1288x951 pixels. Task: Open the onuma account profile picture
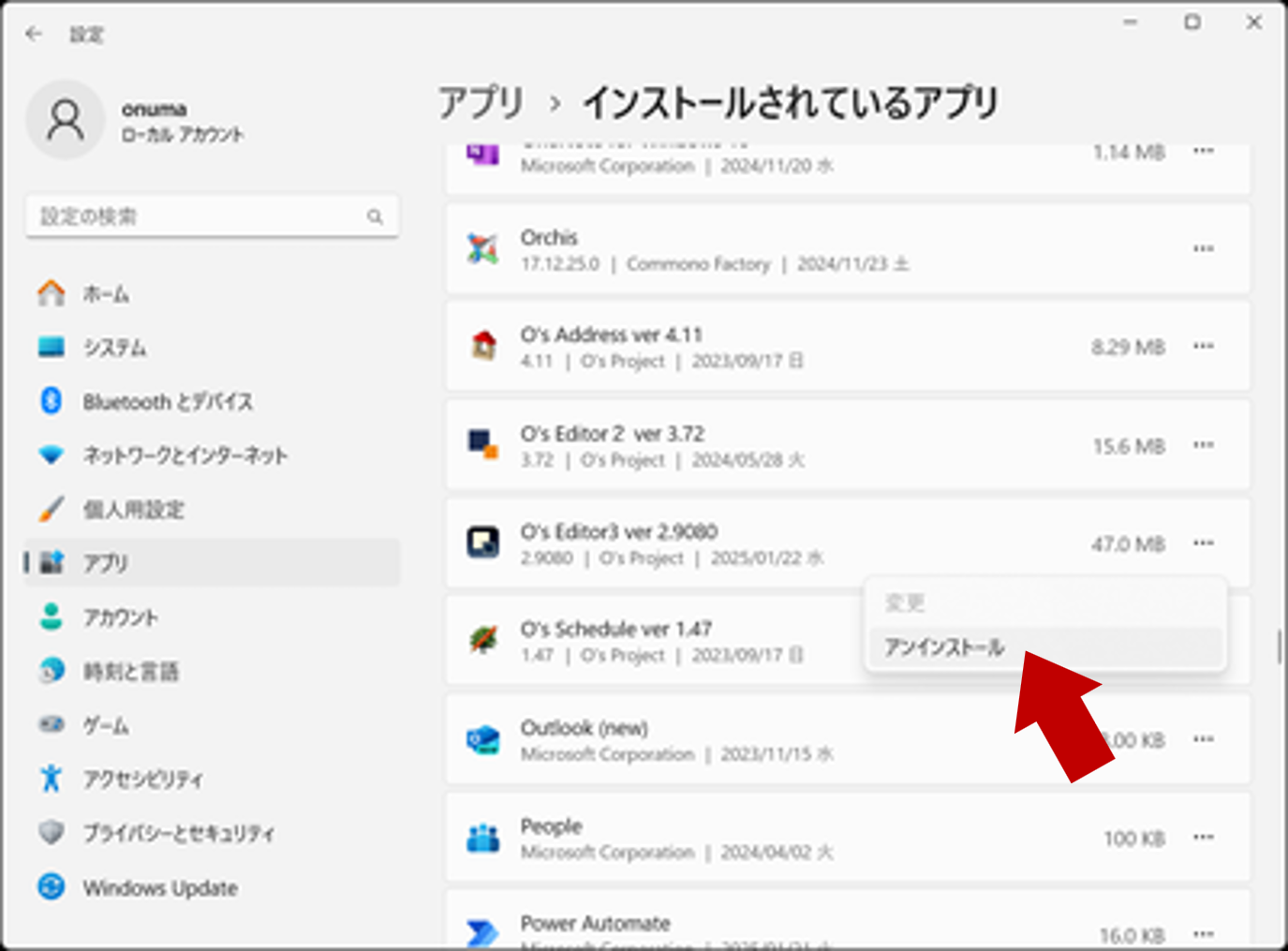coord(65,121)
